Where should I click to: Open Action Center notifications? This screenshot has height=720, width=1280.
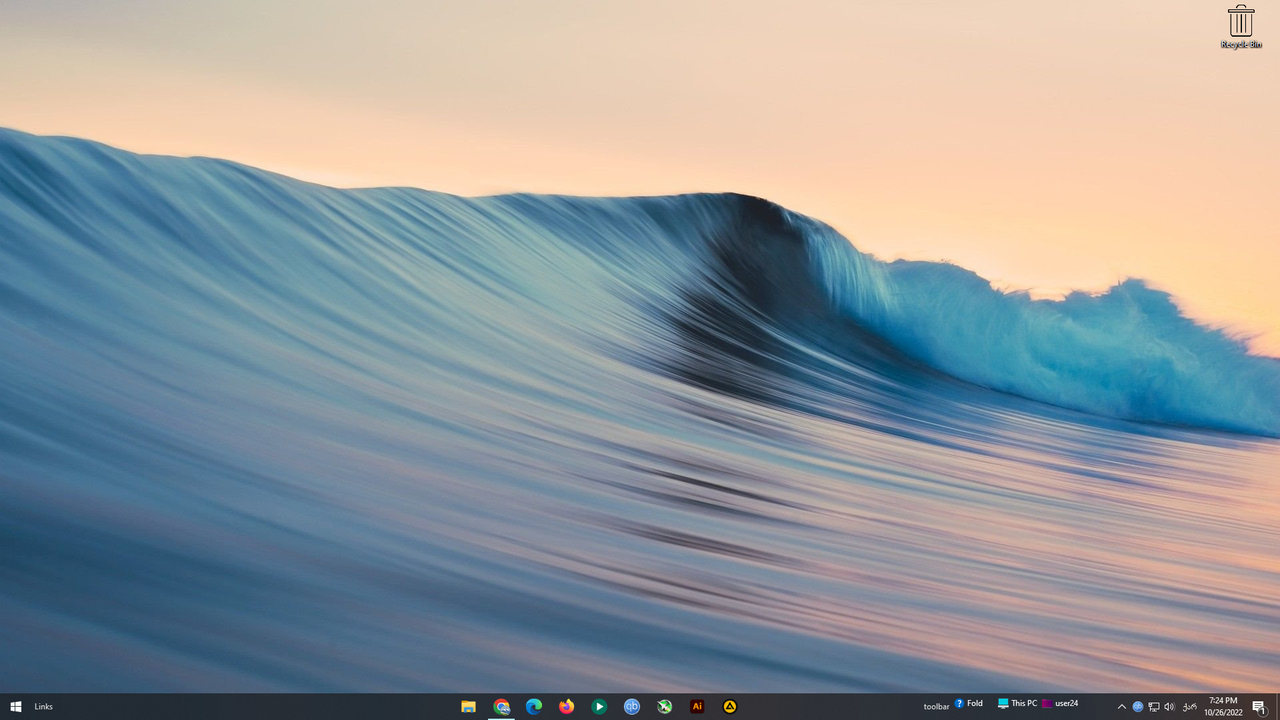1260,706
